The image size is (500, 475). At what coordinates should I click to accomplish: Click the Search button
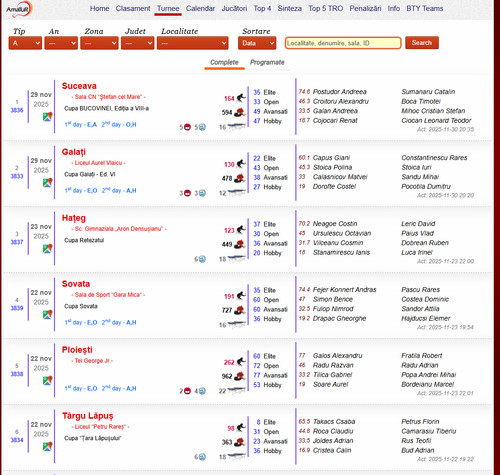[422, 43]
